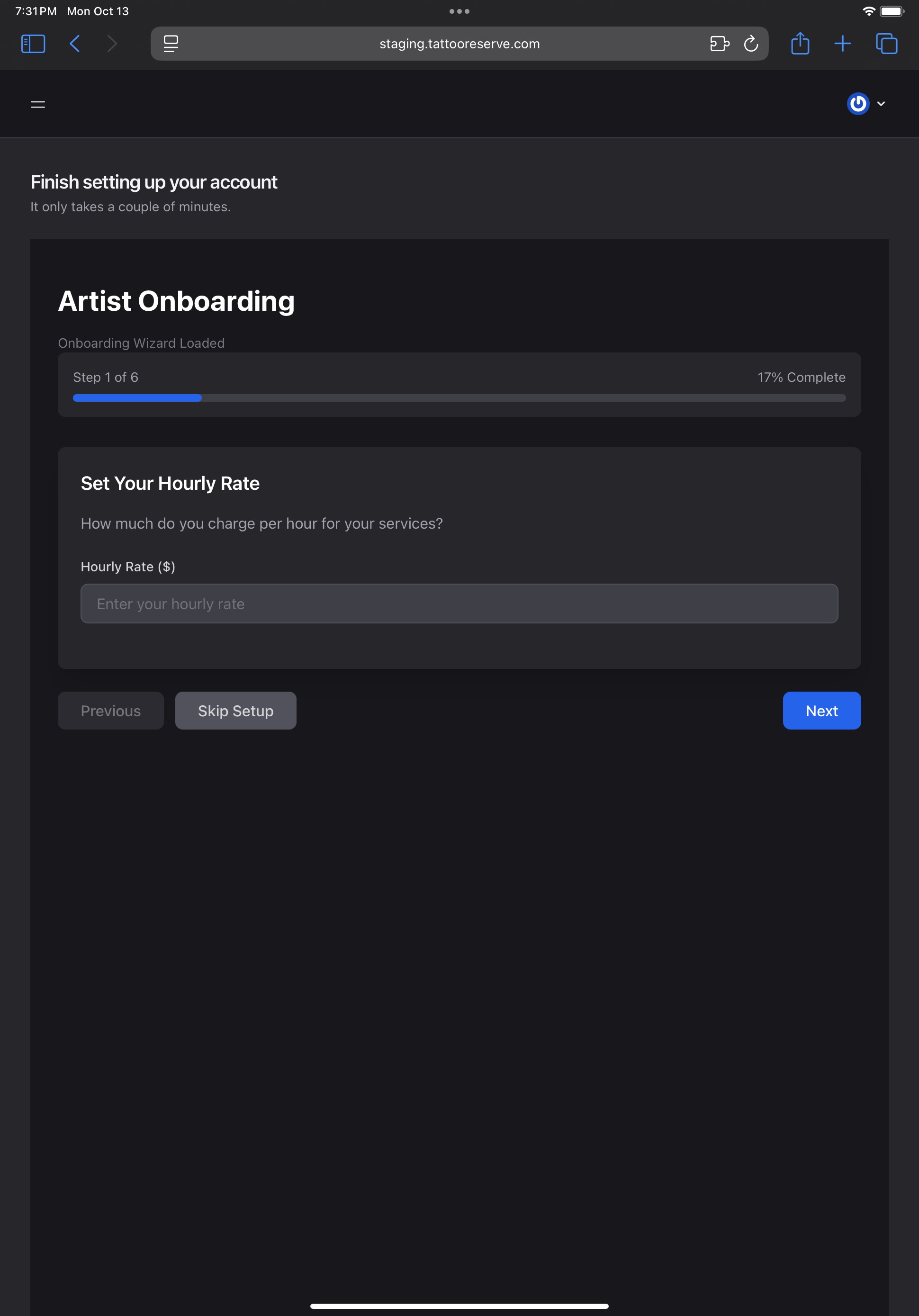Tap the Share icon
Image resolution: width=919 pixels, height=1316 pixels.
[800, 44]
